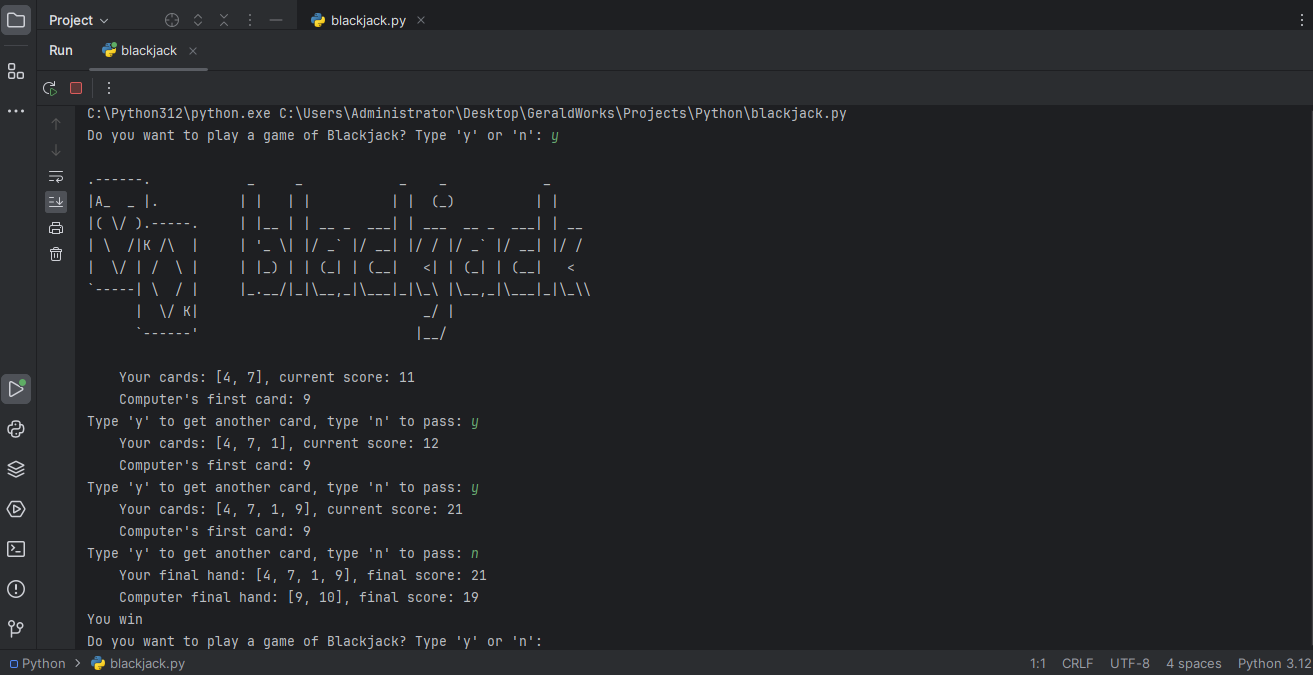The image size is (1313, 675).
Task: Select the blackjack run tab
Action: [x=148, y=51]
